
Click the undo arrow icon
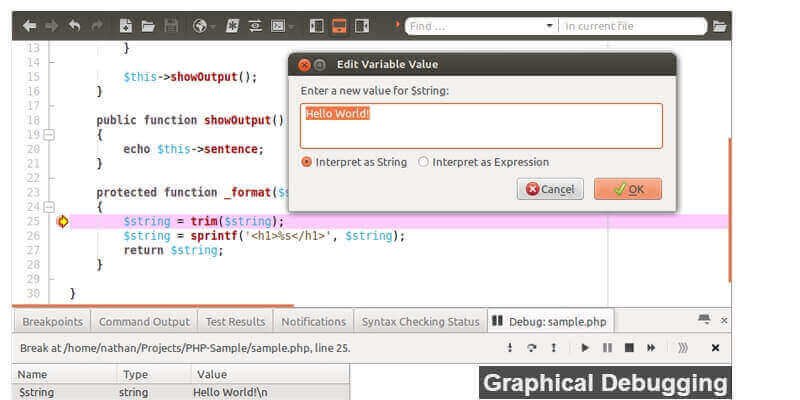tap(75, 25)
